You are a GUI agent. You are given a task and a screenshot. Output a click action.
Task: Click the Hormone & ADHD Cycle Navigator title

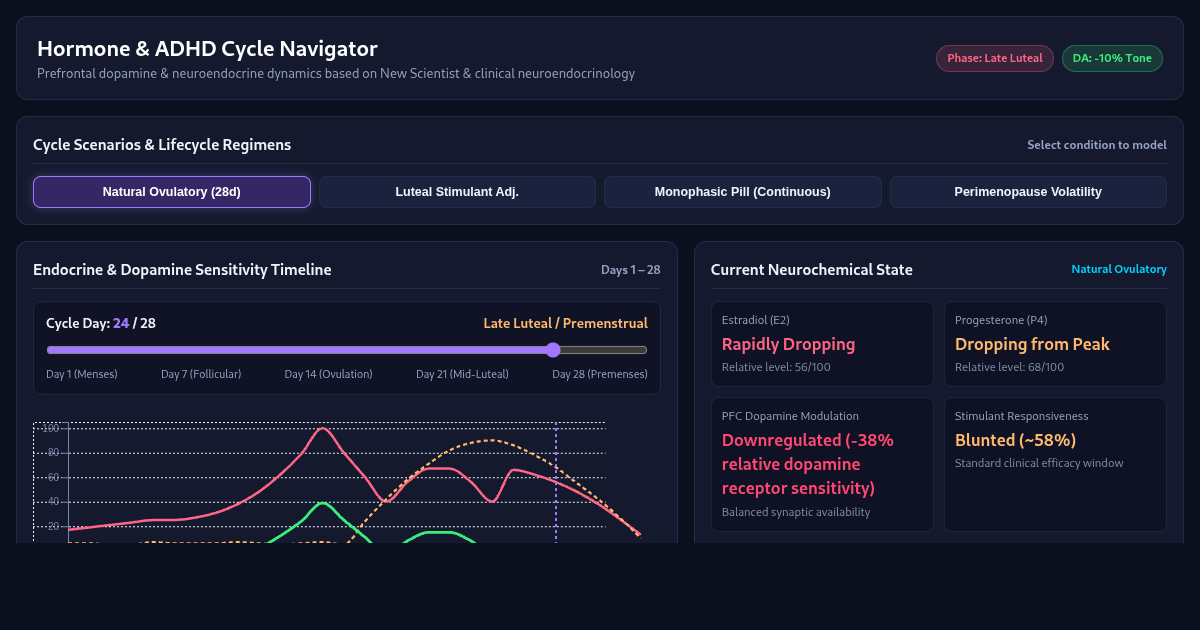[207, 48]
